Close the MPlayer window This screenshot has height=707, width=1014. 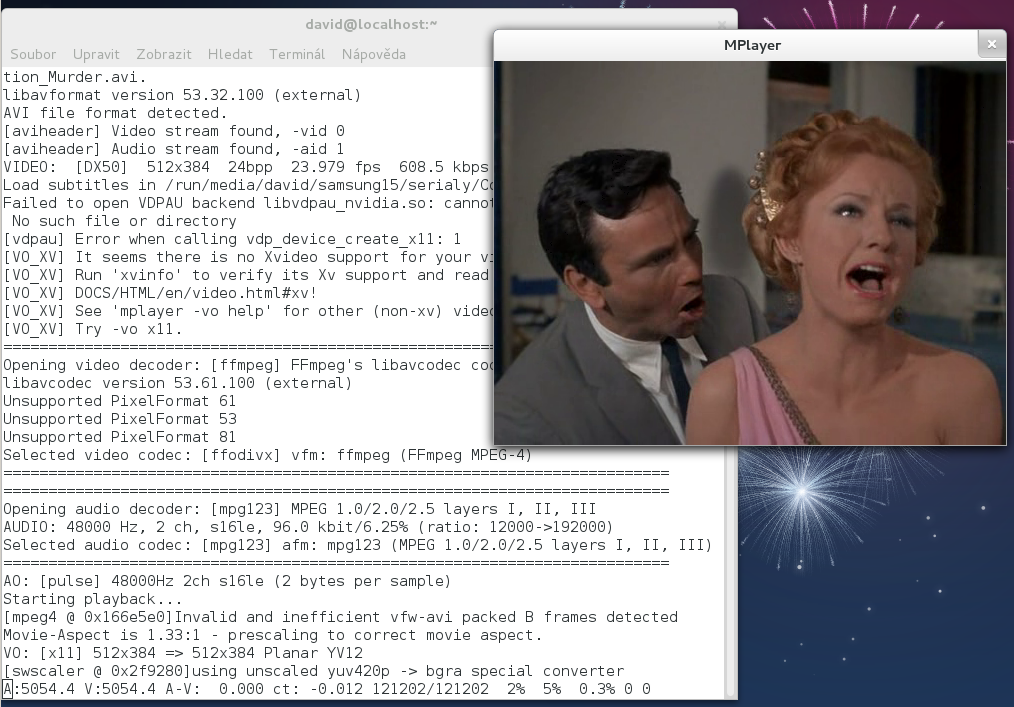pyautogui.click(x=992, y=44)
